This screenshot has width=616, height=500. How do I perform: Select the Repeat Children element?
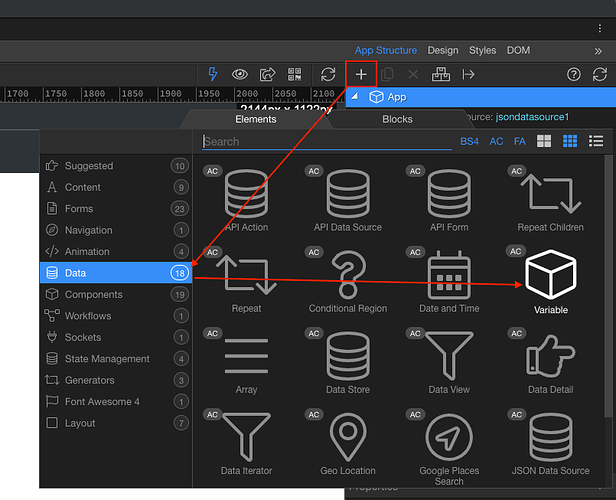click(550, 200)
